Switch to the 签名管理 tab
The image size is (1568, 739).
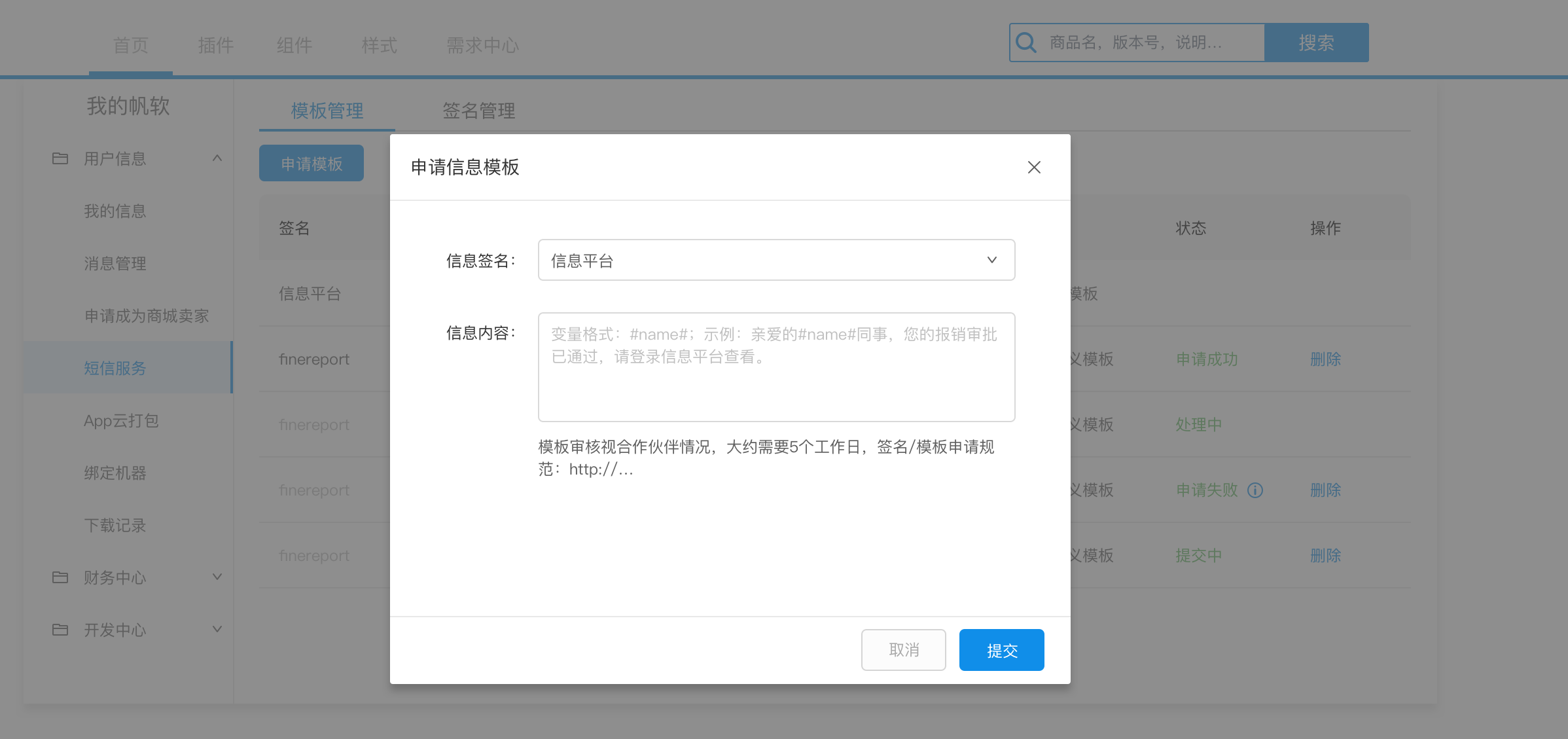coord(478,111)
